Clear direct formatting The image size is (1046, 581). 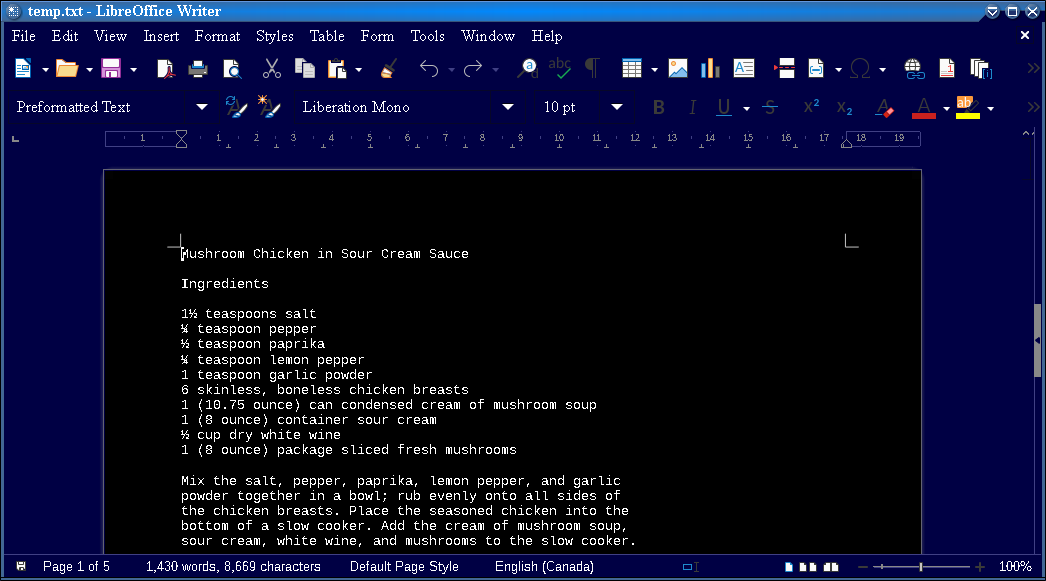[885, 107]
